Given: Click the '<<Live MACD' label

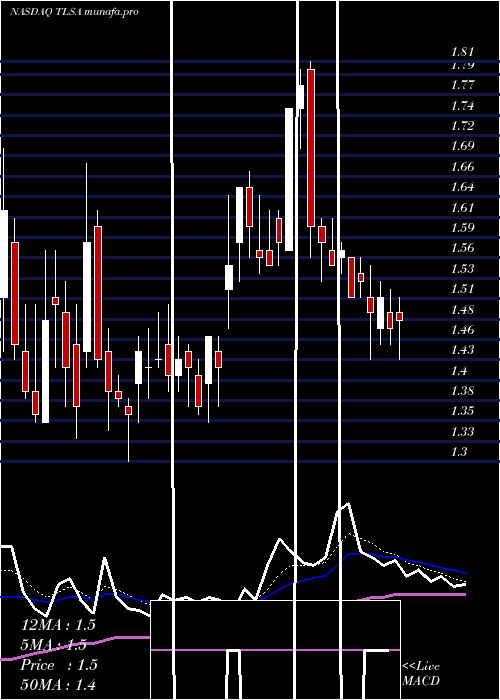Looking at the screenshot, I should coord(421,674).
